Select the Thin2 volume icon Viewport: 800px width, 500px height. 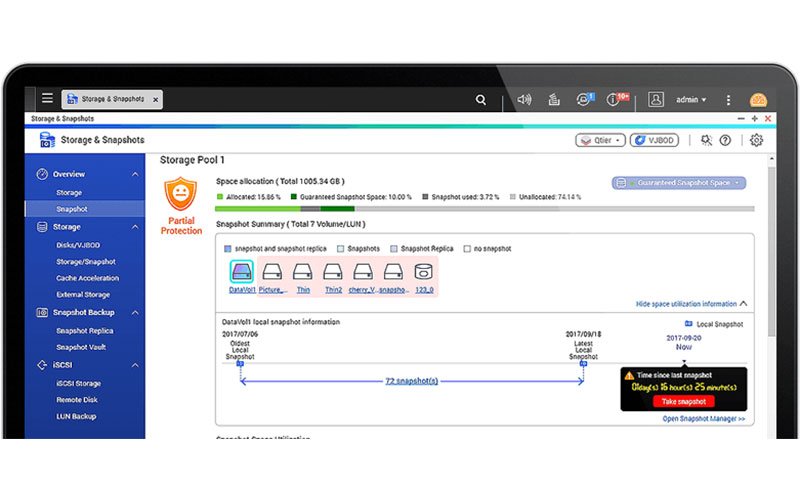pyautogui.click(x=333, y=271)
